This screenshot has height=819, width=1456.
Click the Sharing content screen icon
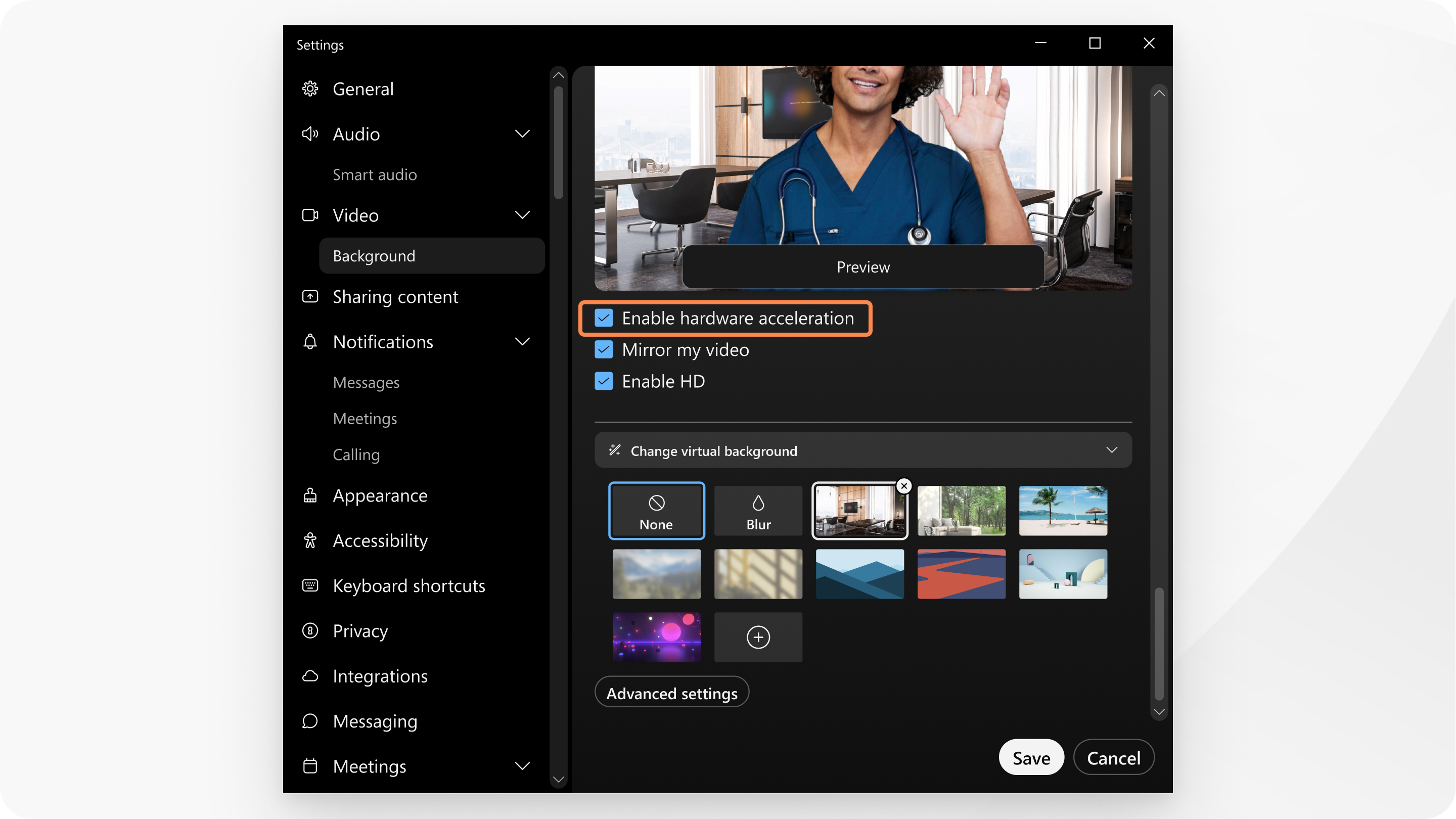point(310,295)
